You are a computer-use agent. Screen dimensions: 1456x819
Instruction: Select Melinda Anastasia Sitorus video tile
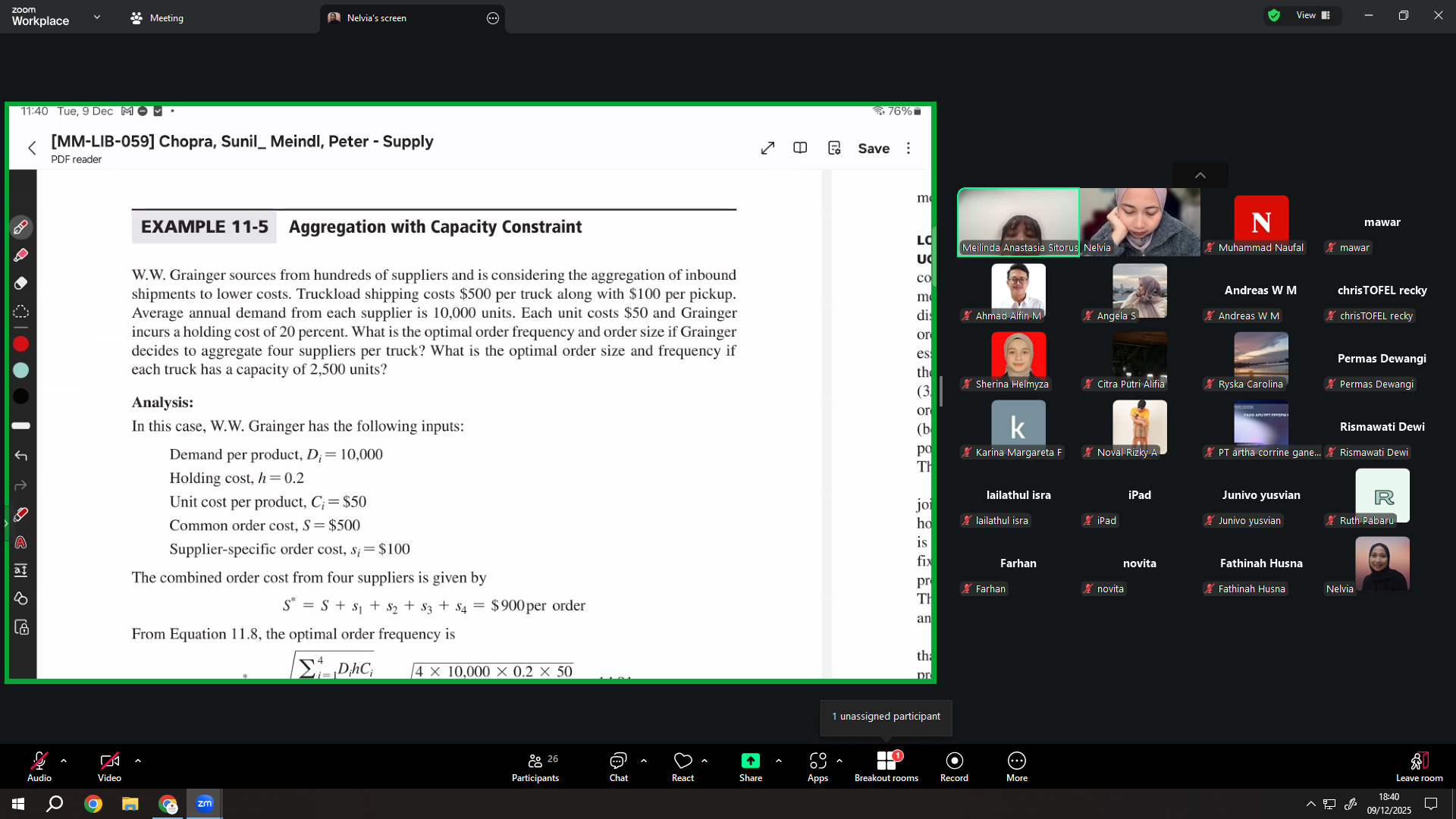click(x=1018, y=222)
